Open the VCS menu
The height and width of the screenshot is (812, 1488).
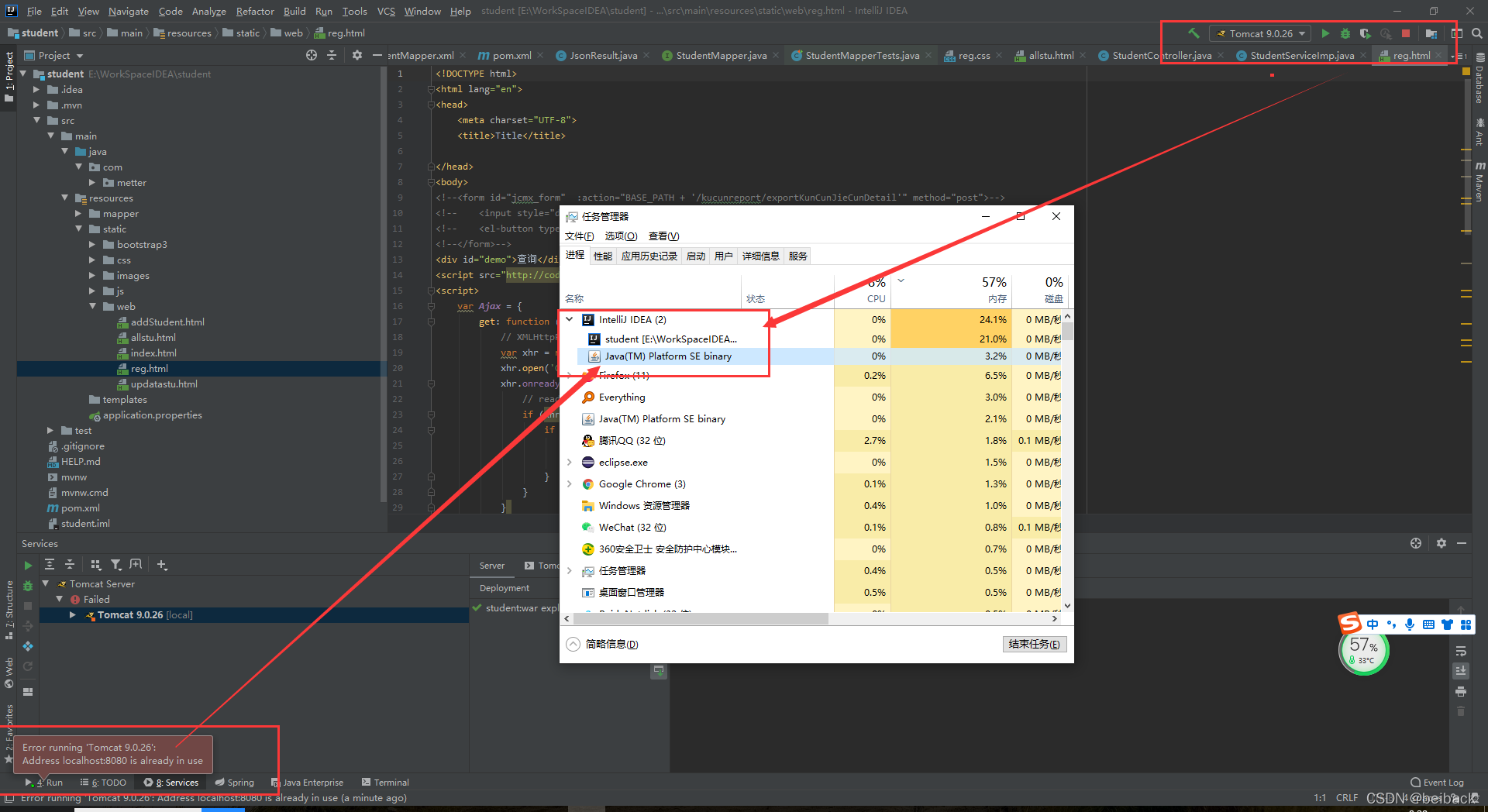[386, 11]
